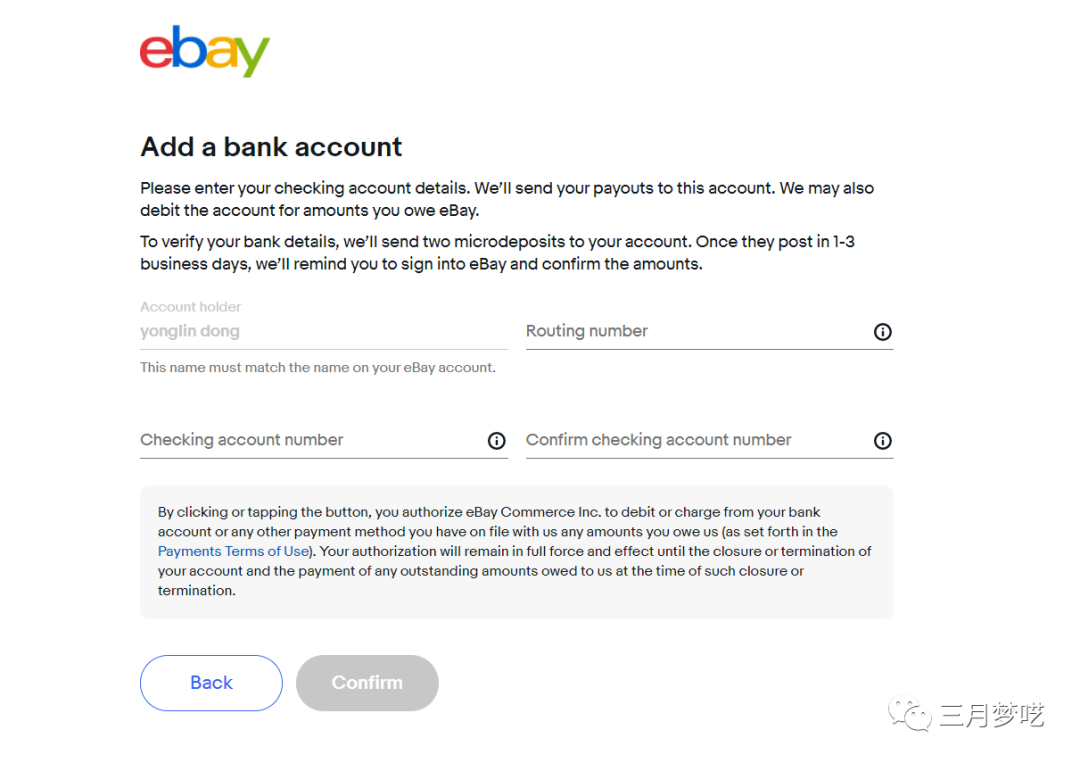The width and height of the screenshot is (1080, 763).
Task: Open Checking account number info tooltip
Action: pyautogui.click(x=496, y=441)
